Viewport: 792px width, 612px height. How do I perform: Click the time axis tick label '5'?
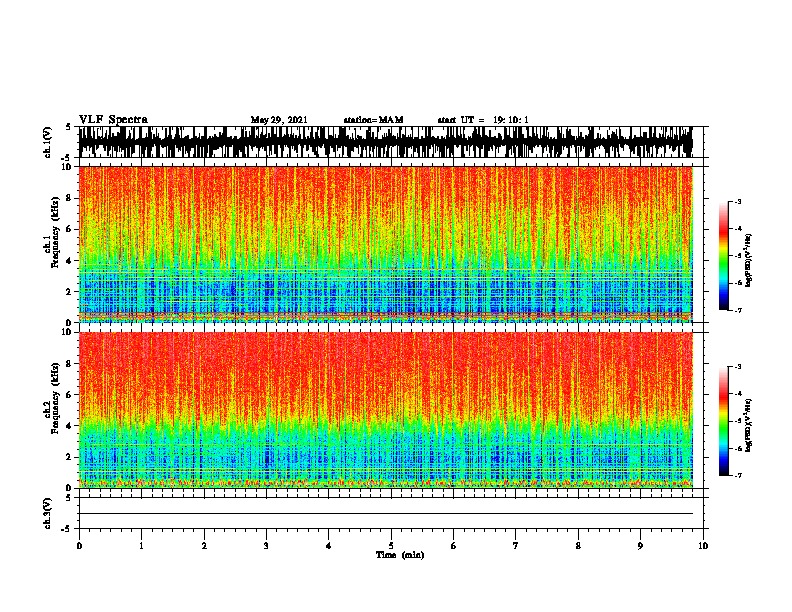[391, 546]
